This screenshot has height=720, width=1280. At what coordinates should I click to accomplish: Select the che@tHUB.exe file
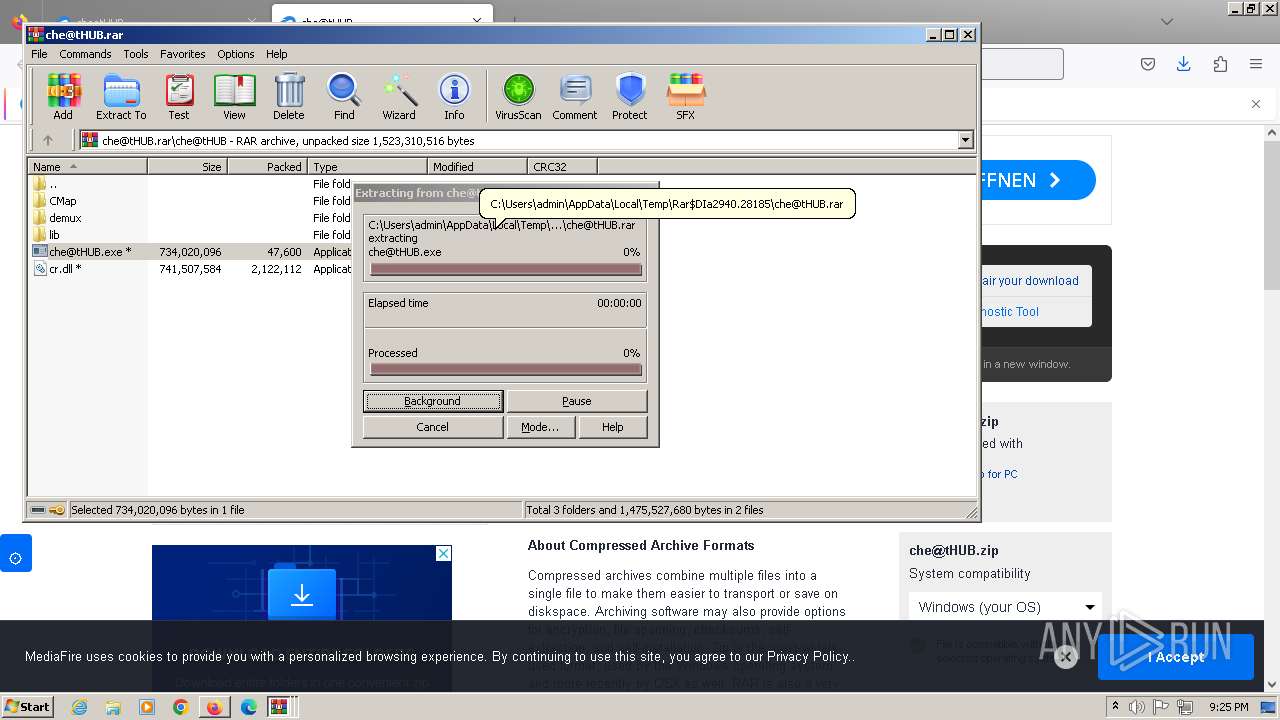tap(90, 252)
